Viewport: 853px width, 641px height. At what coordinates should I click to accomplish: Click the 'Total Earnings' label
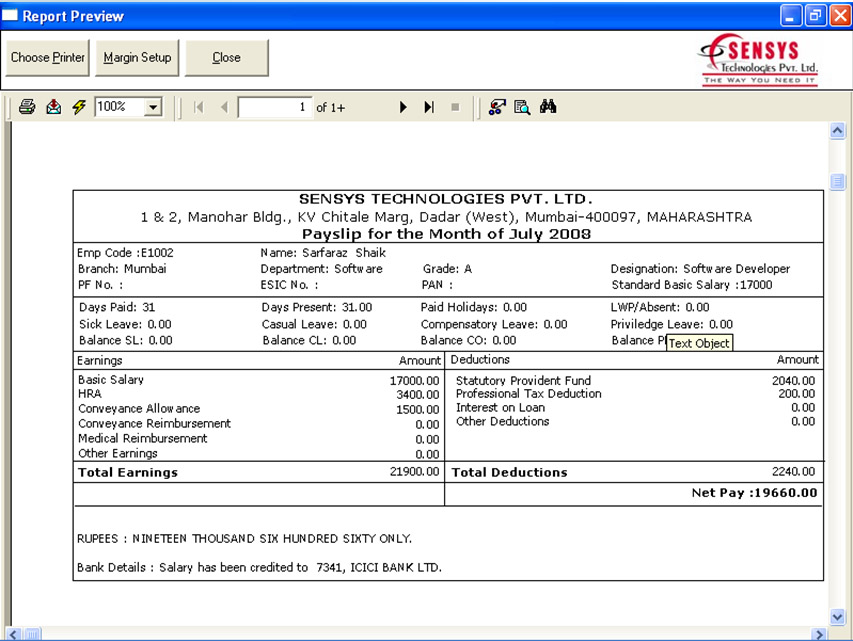128,472
